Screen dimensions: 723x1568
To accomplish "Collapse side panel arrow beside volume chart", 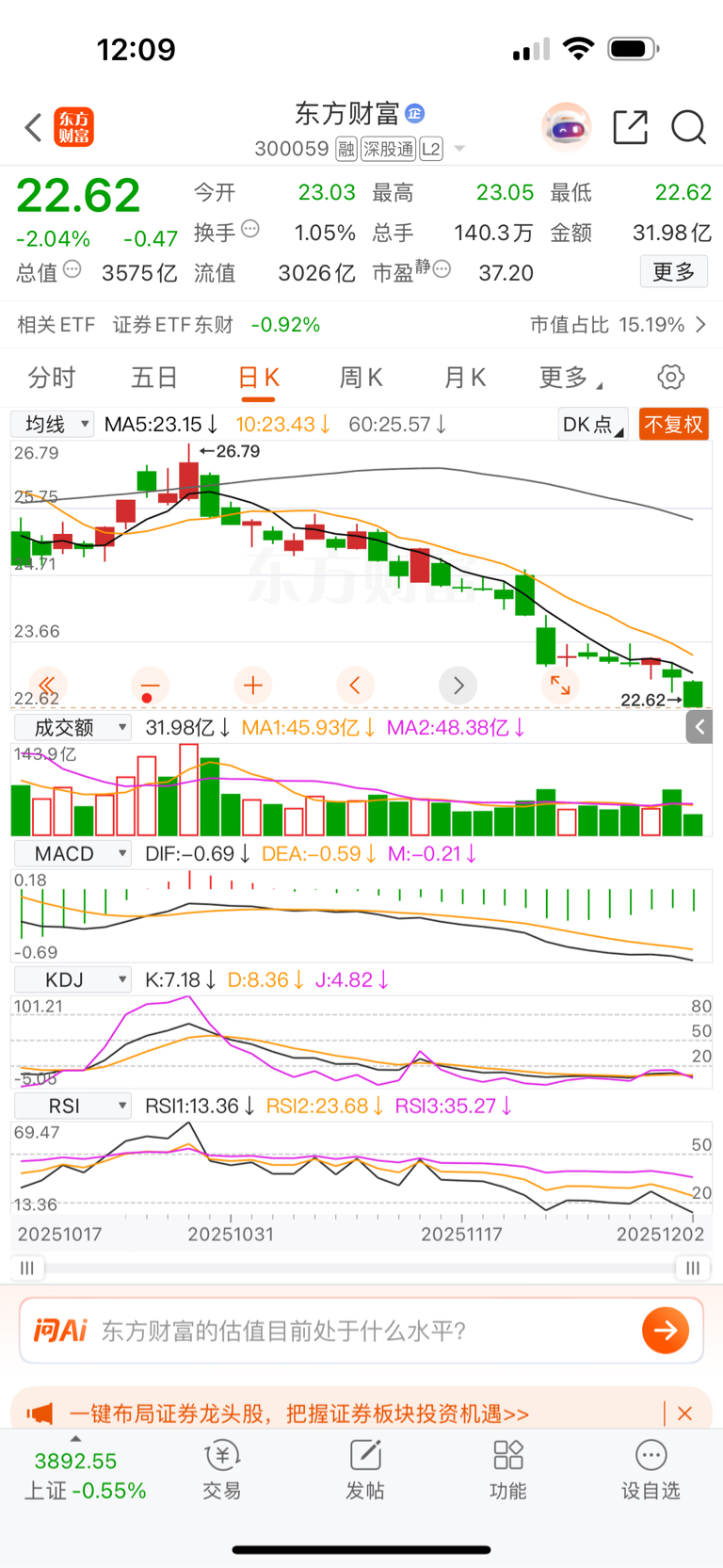I will [x=699, y=727].
